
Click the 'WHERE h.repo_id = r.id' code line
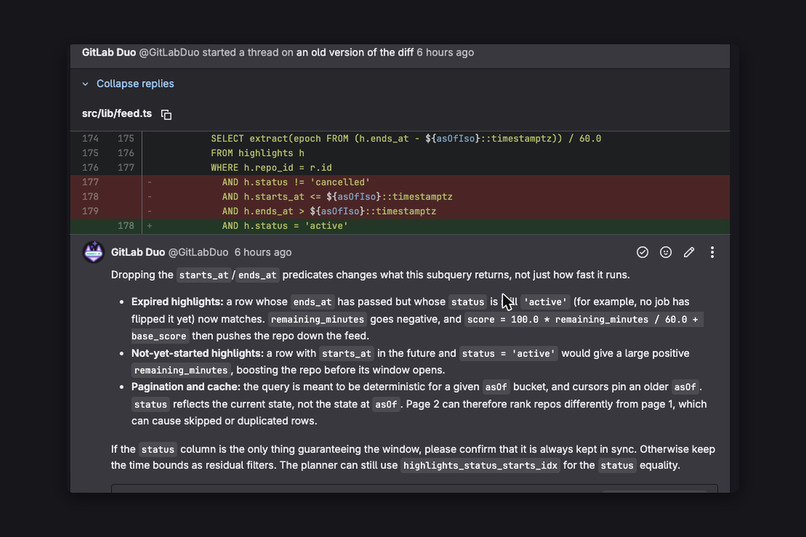[x=271, y=168]
